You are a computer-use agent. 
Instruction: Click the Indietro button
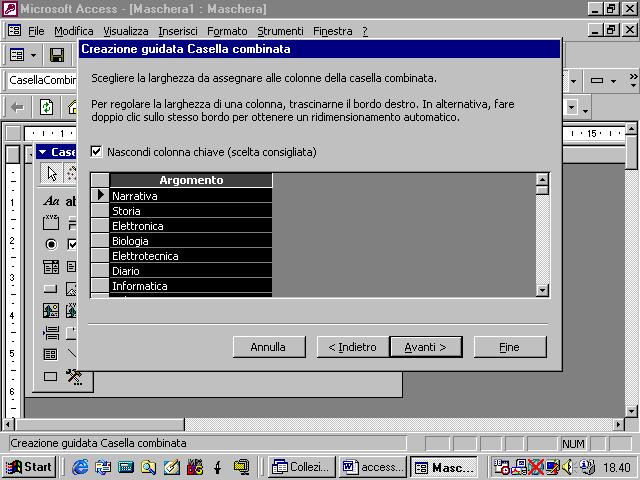353,347
